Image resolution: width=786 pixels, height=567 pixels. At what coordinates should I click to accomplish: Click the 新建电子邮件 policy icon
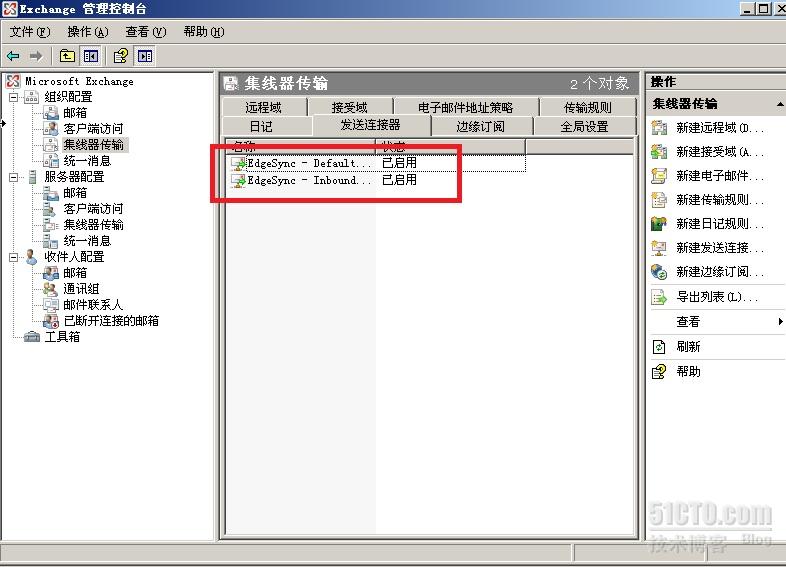point(659,175)
